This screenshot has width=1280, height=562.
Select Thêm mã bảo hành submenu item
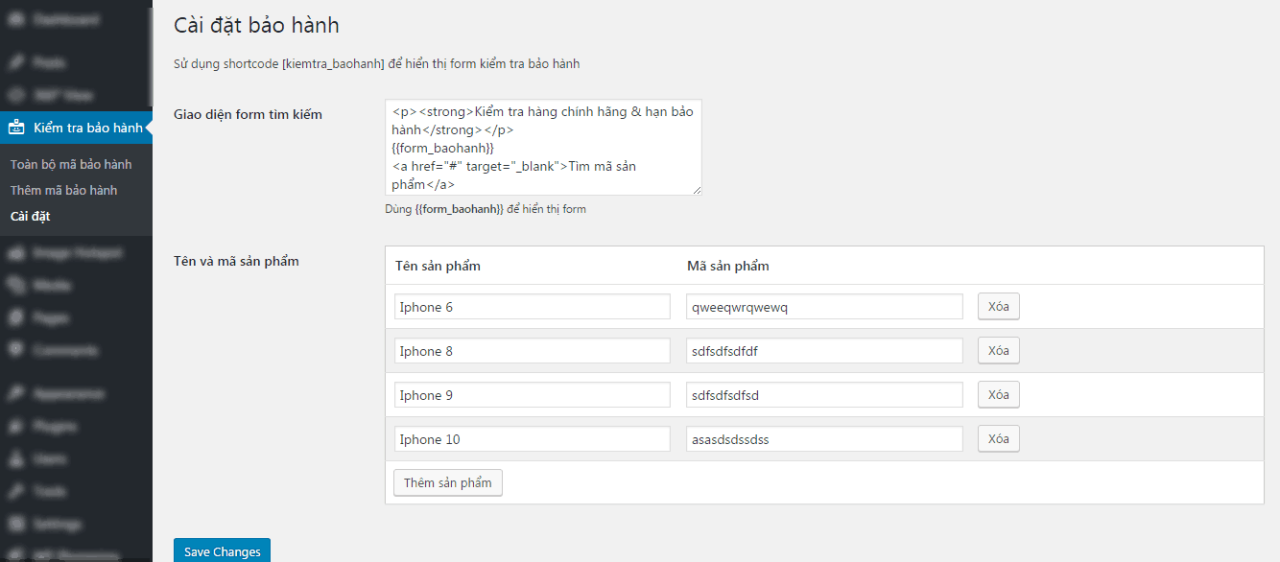click(x=64, y=190)
